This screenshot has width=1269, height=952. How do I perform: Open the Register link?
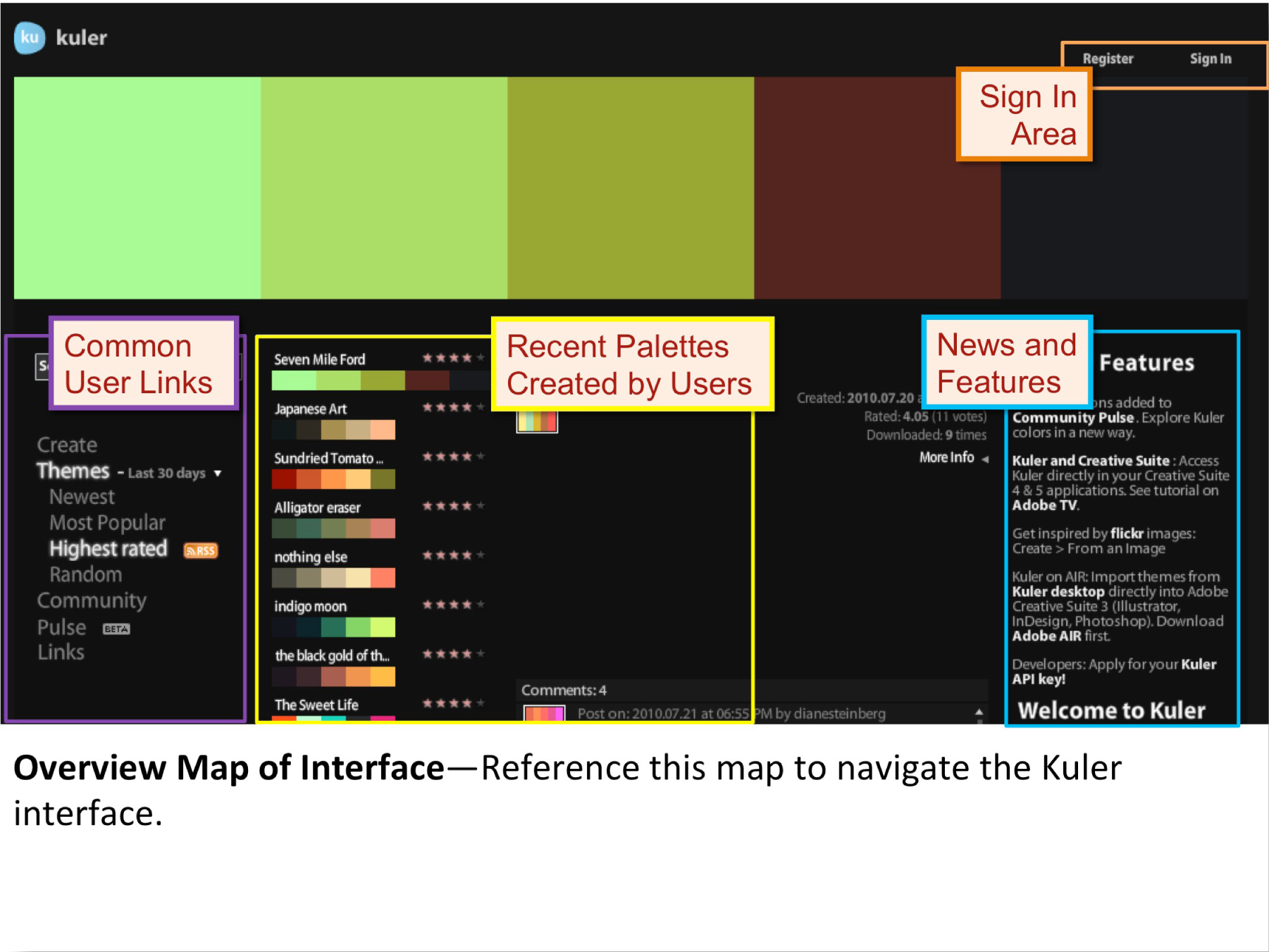click(x=1108, y=59)
